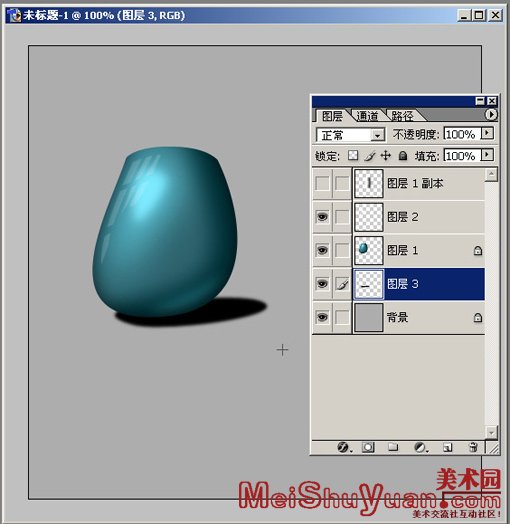Create a new layer set via the folder icon
This screenshot has width=510, height=524.
coord(393,447)
